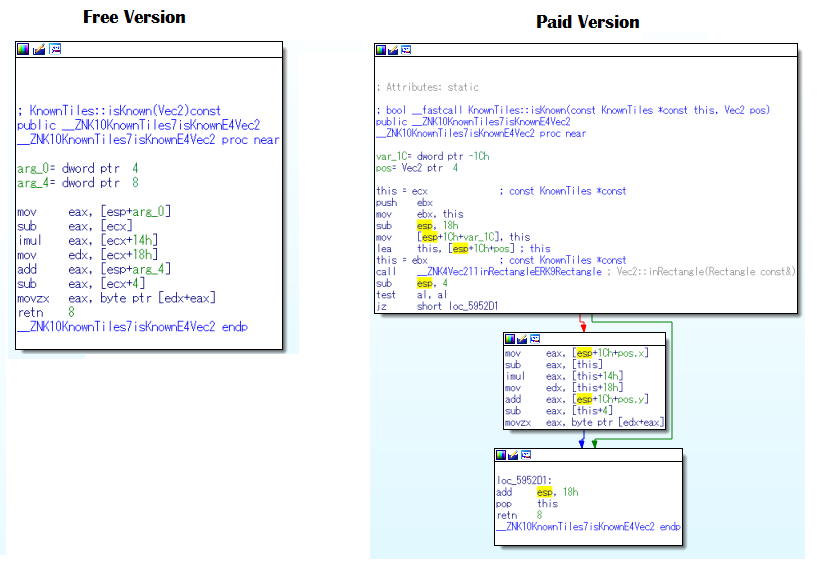Click the green true-branch arrow line
Image resolution: width=840 pixels, height=582 pixels.
[x=670, y=380]
